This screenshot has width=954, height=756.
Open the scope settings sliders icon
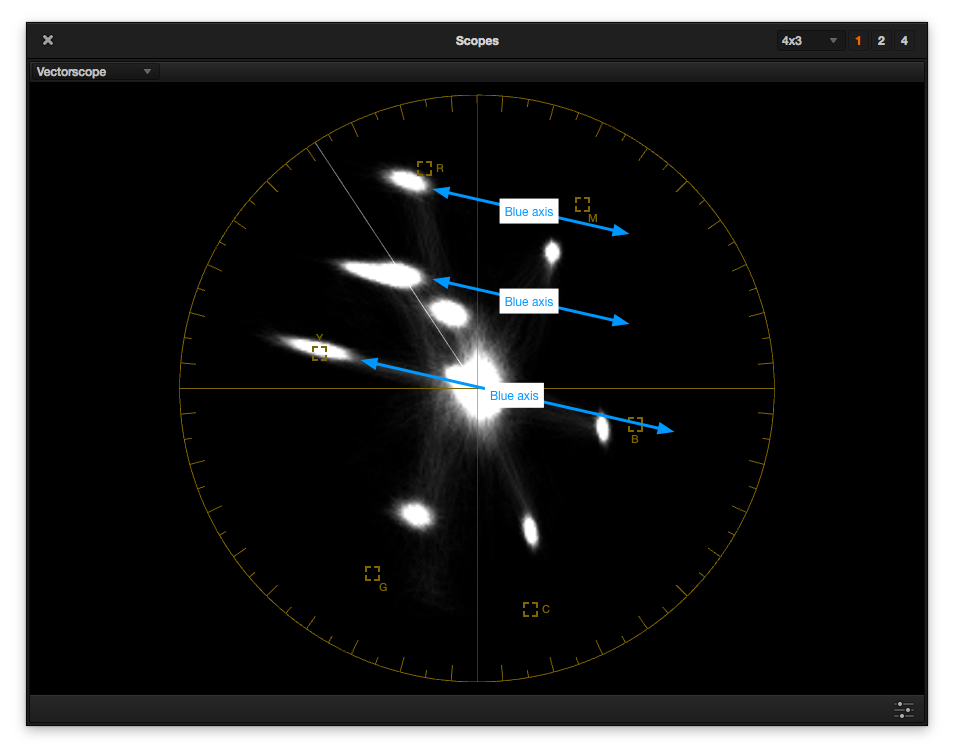pyautogui.click(x=903, y=710)
